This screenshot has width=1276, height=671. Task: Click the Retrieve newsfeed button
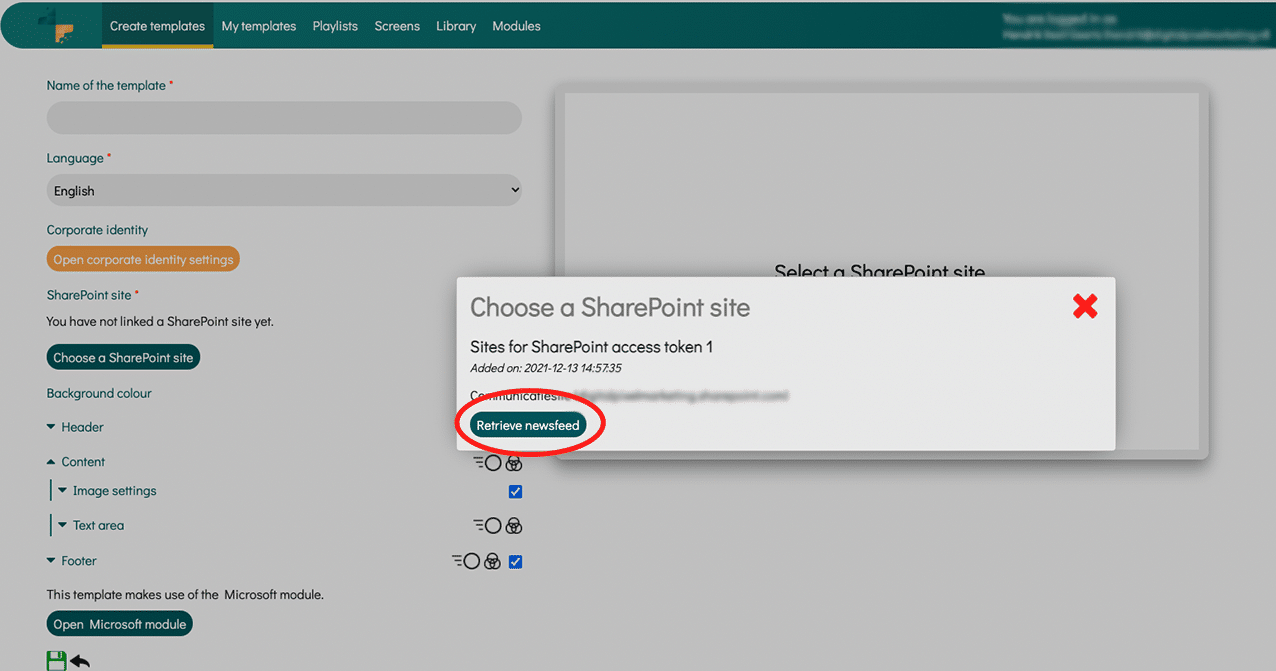coord(528,425)
